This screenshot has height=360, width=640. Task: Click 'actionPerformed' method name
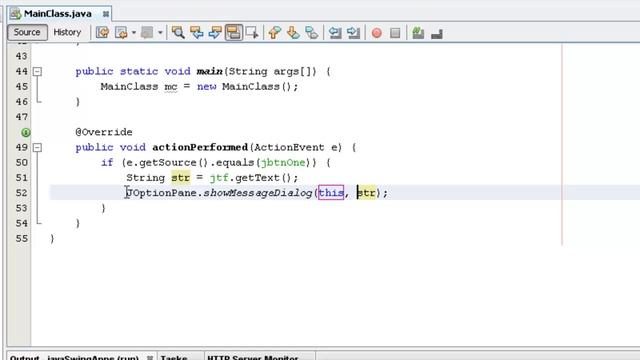coord(200,147)
